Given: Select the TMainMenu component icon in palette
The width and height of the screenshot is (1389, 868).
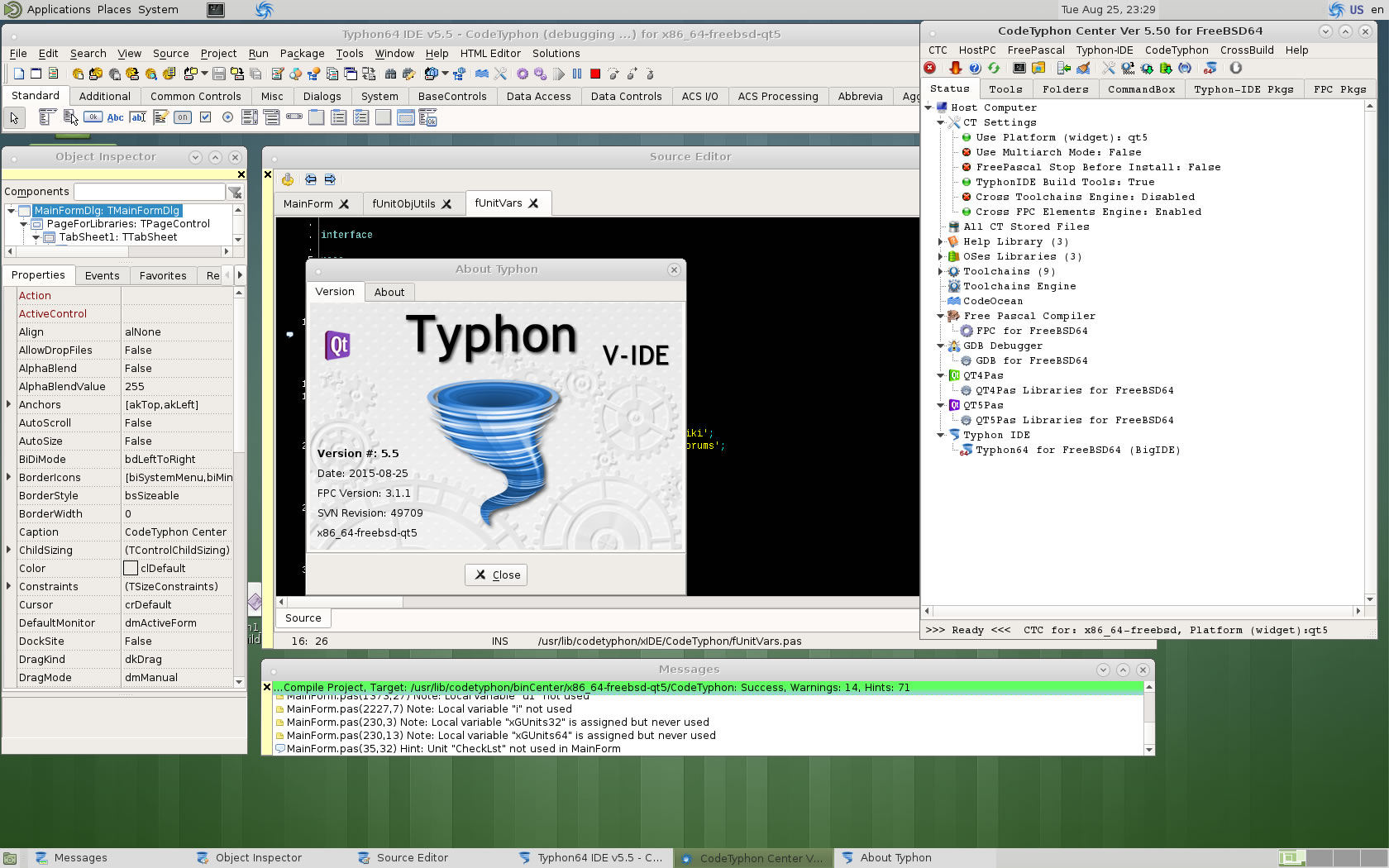Looking at the screenshot, I should pyautogui.click(x=48, y=117).
